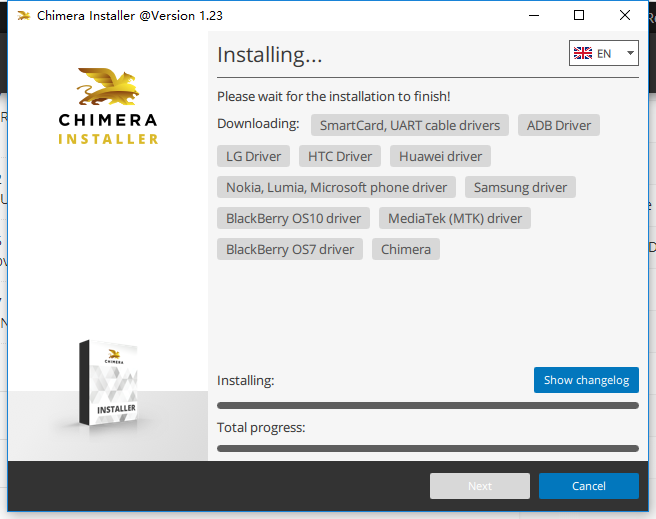The width and height of the screenshot is (656, 519).
Task: Maximize the Chimera Installer window
Action: tap(579, 15)
